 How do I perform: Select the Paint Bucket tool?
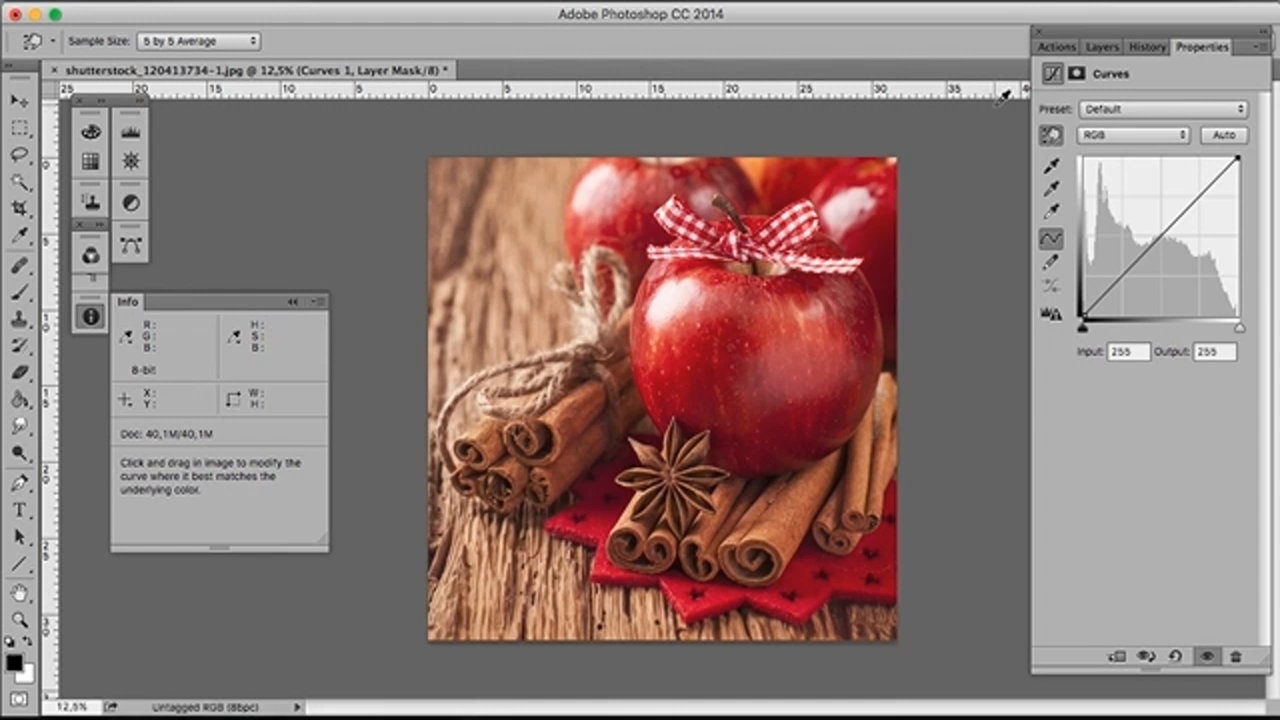coord(19,400)
